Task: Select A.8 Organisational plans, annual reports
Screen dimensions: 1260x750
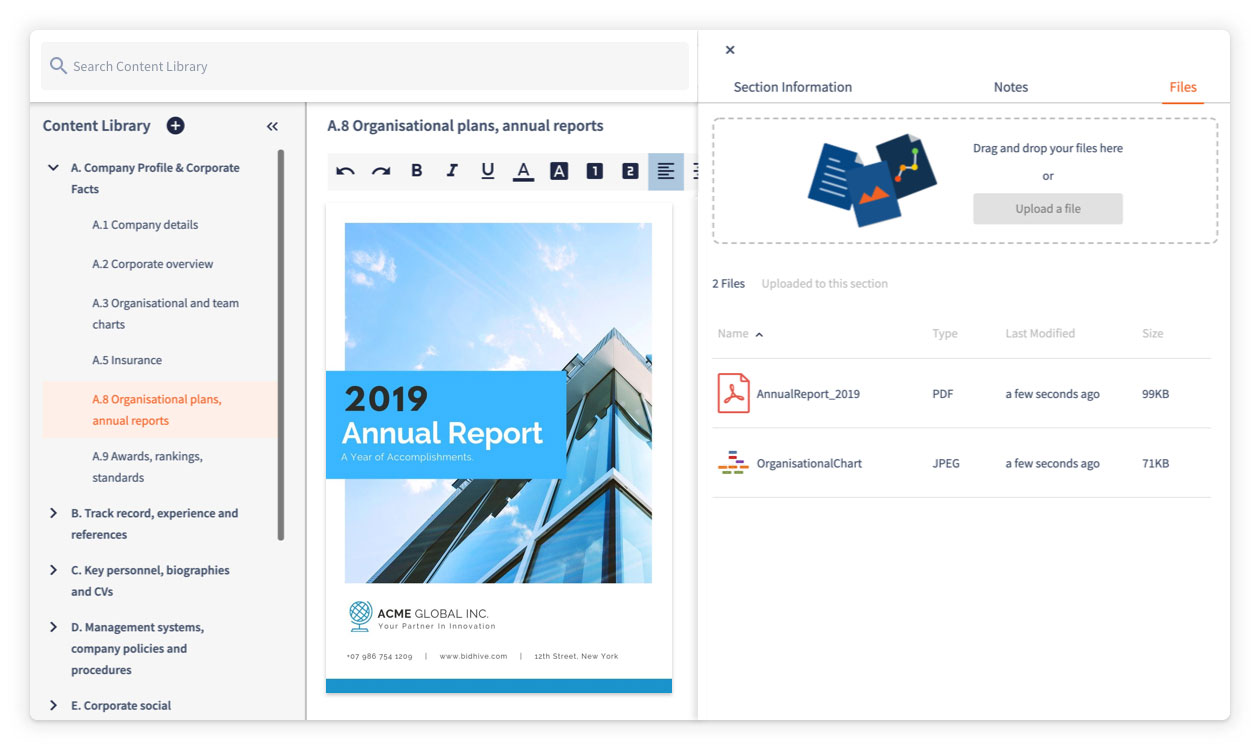Action: [x=160, y=410]
